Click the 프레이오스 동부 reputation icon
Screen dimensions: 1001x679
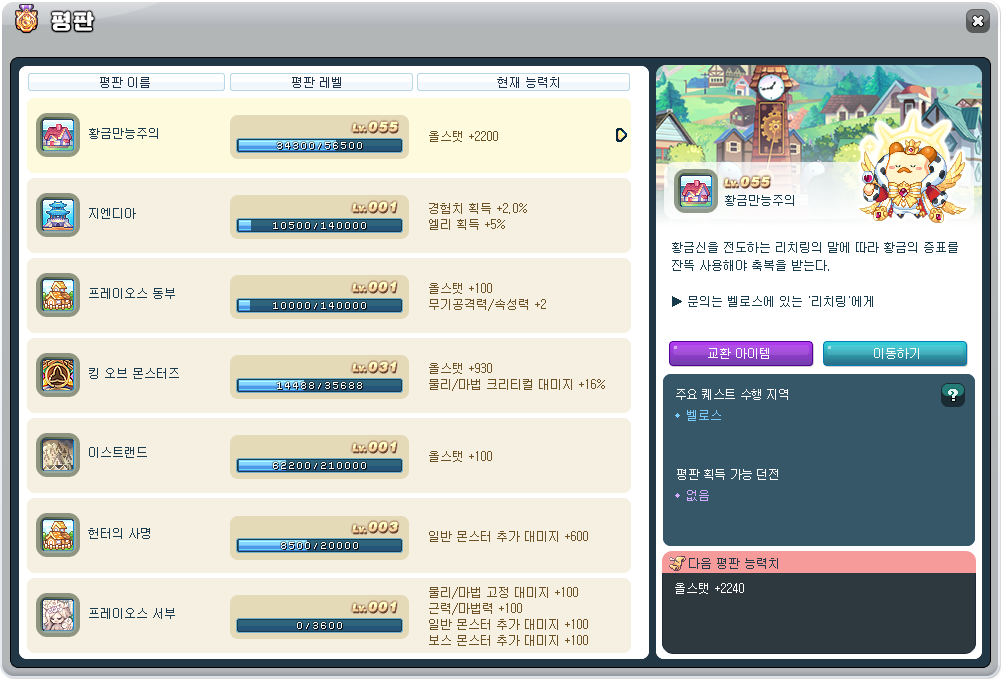pyautogui.click(x=58, y=295)
